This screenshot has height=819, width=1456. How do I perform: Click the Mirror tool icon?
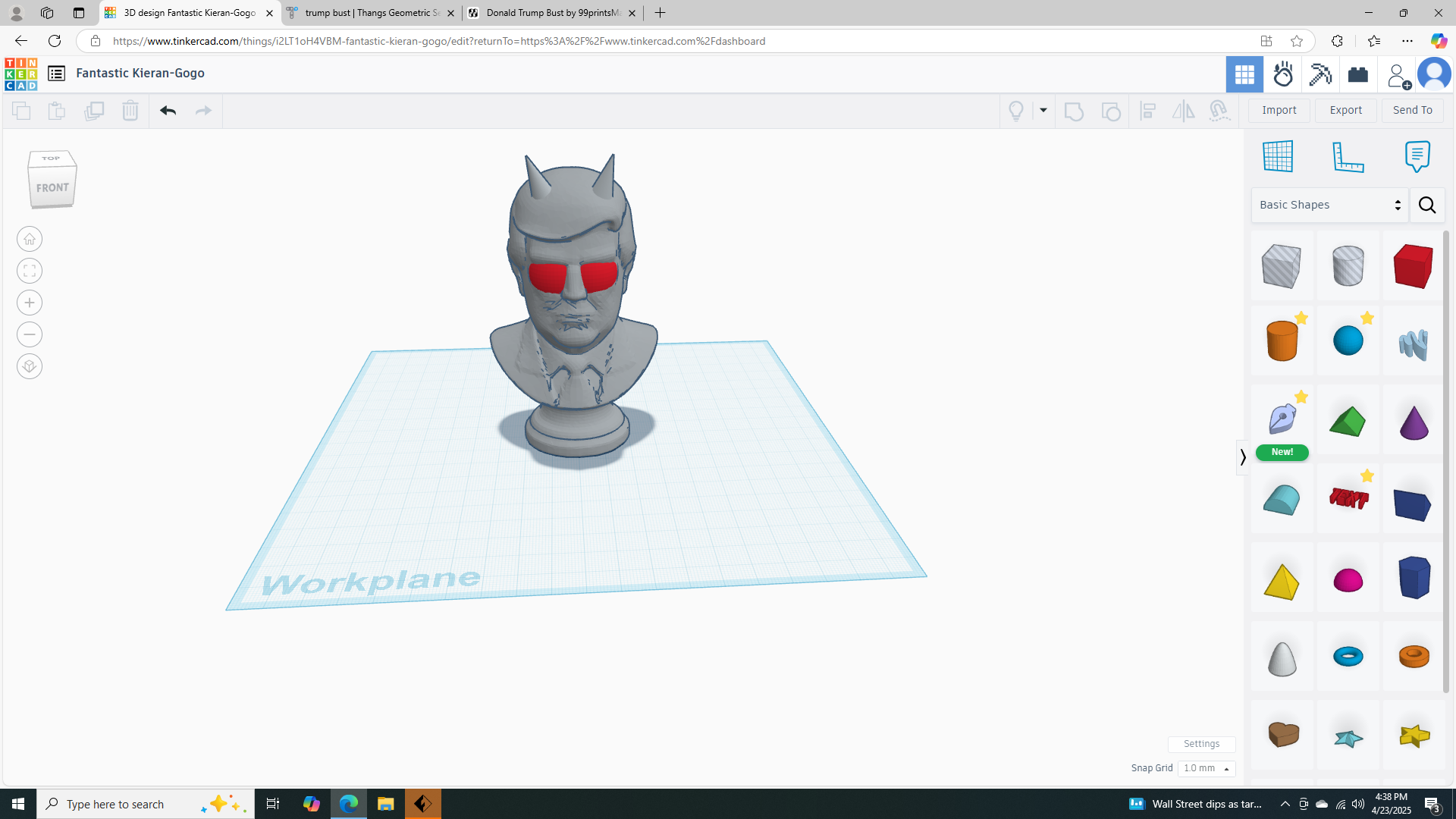[1183, 111]
